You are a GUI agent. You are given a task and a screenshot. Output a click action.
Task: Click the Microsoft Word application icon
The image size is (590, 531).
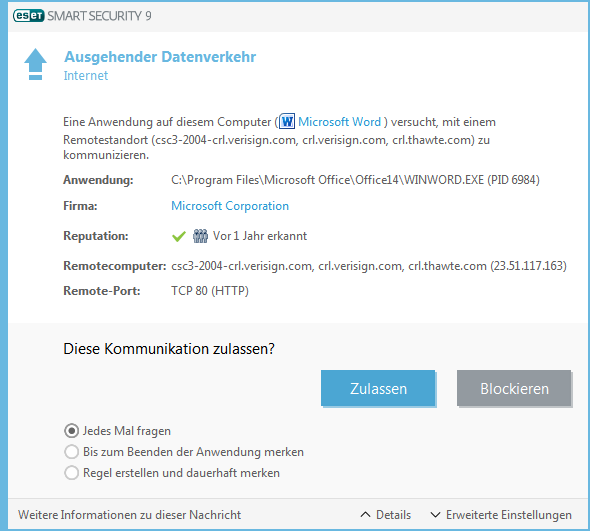tap(287, 122)
